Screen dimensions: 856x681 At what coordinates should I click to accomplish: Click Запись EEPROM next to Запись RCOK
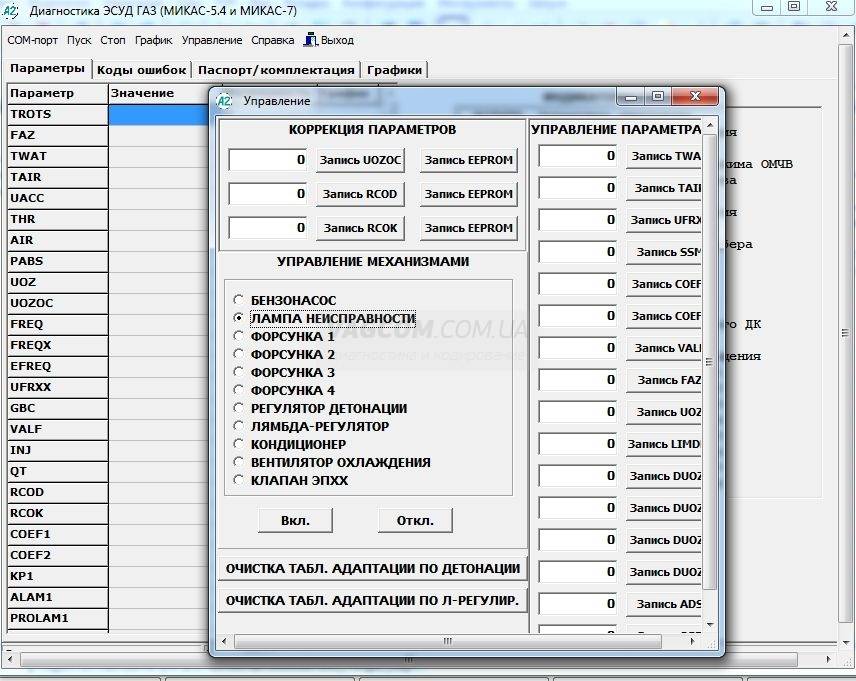point(468,228)
